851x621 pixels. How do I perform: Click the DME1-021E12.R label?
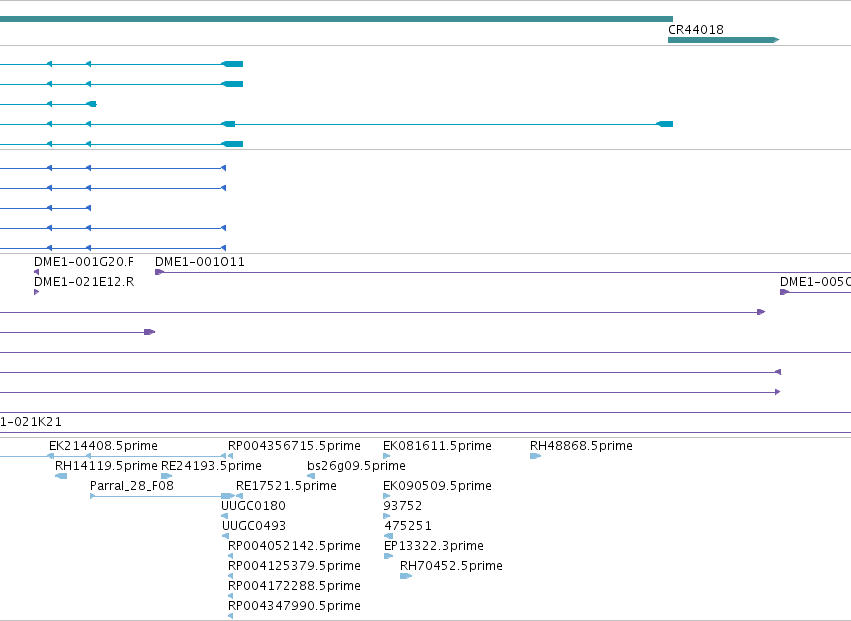point(84,282)
